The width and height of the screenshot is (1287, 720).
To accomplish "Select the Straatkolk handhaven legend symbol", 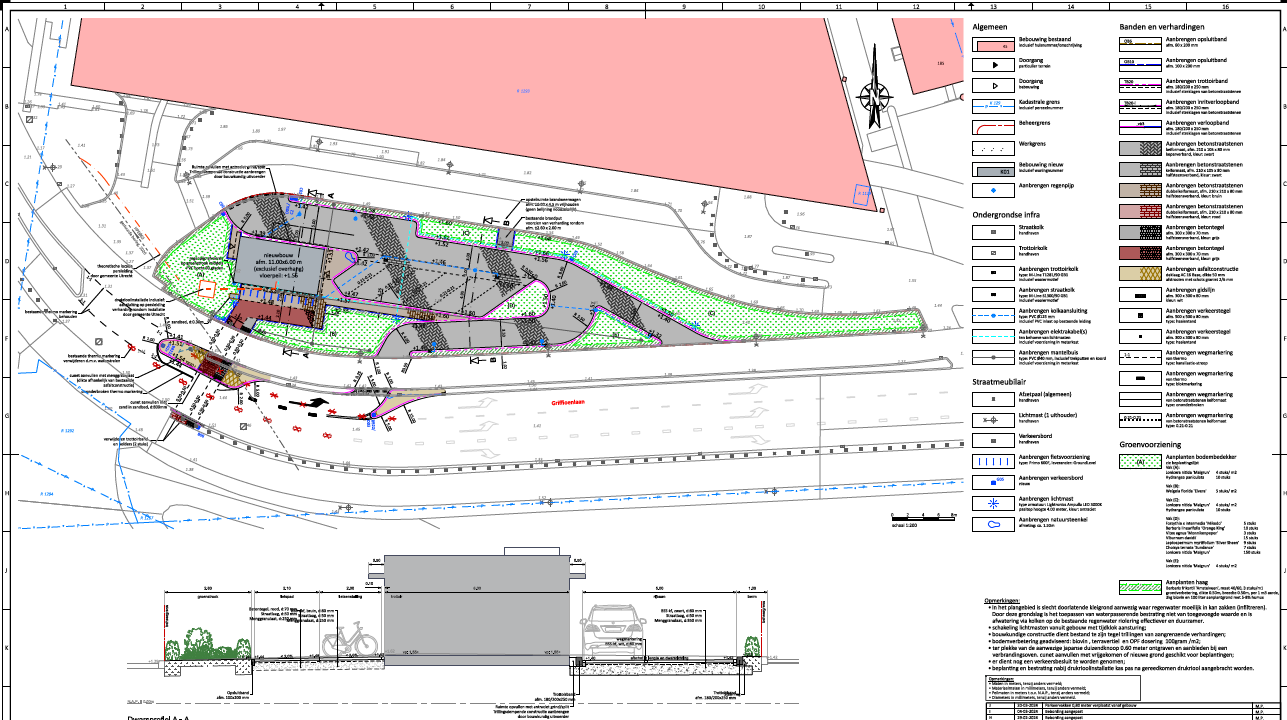I will pos(994,232).
